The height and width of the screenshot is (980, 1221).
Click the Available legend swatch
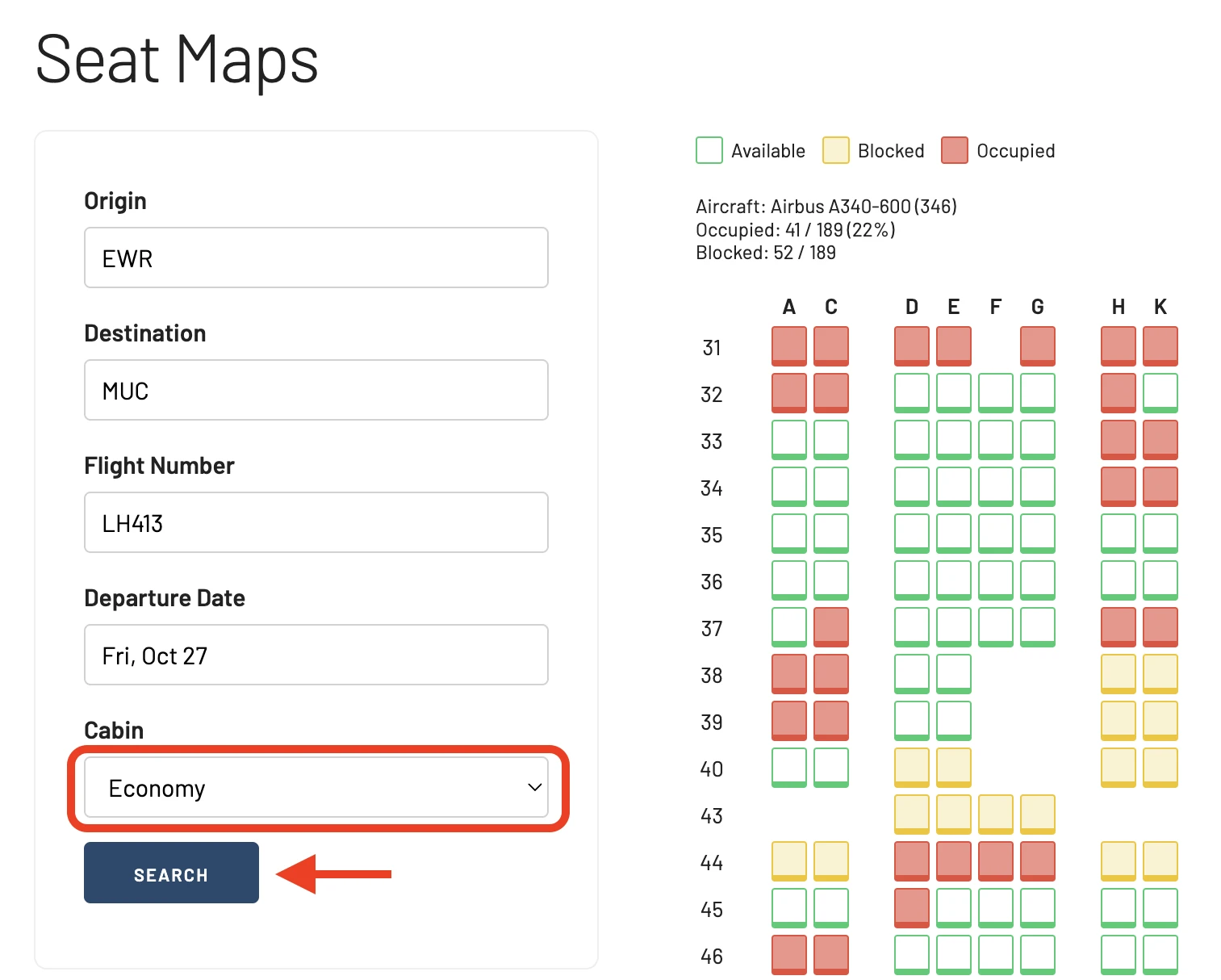709,150
